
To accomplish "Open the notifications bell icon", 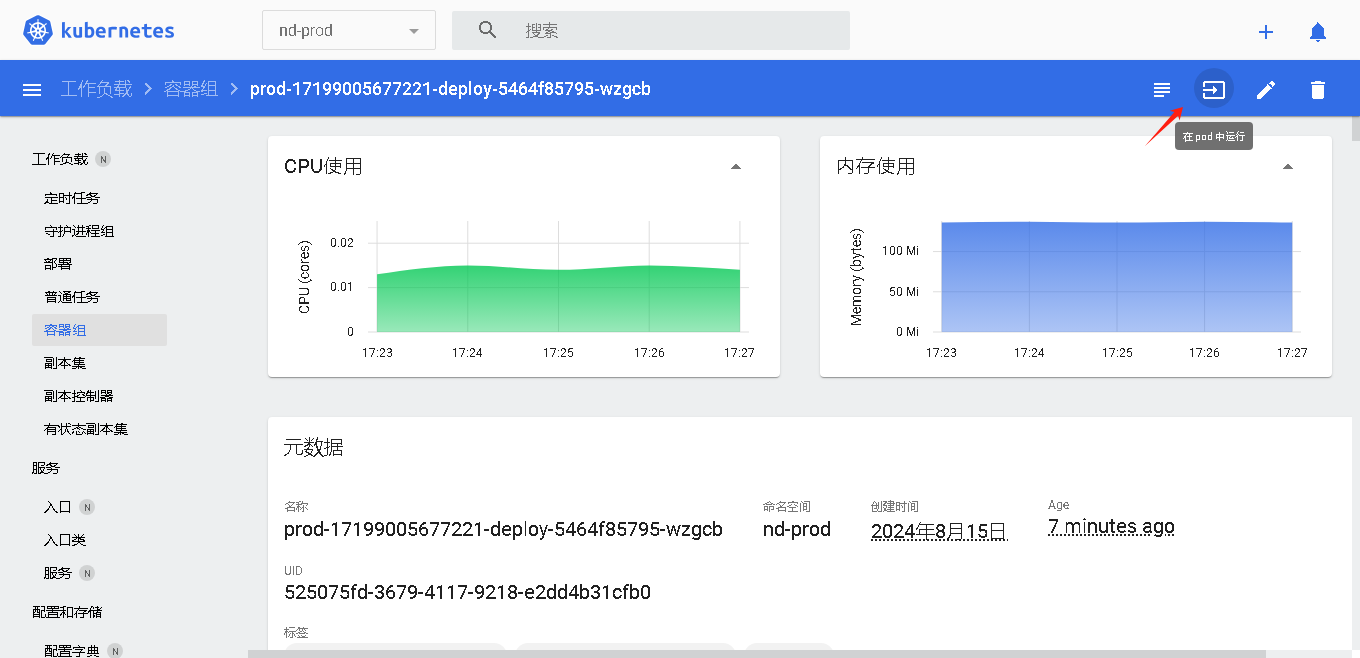I will point(1318,32).
